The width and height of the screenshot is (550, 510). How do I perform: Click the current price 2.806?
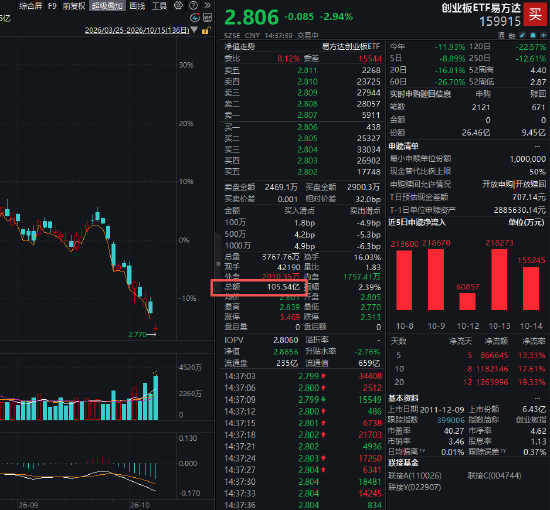pos(251,18)
